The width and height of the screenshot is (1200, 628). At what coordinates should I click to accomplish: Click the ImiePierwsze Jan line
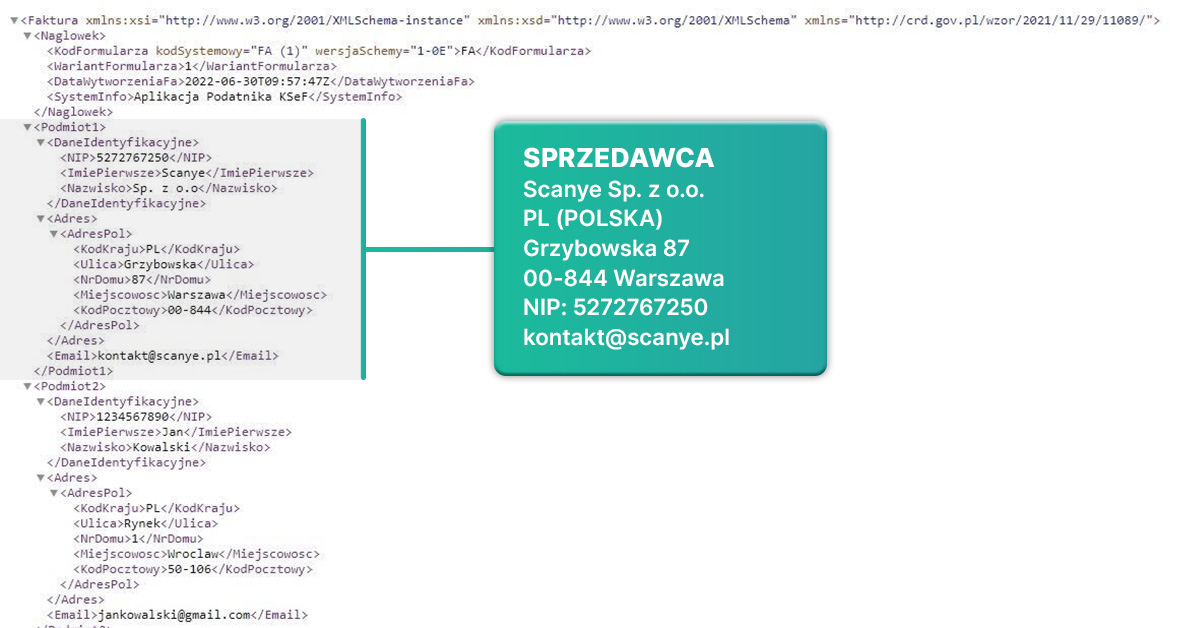pos(175,432)
